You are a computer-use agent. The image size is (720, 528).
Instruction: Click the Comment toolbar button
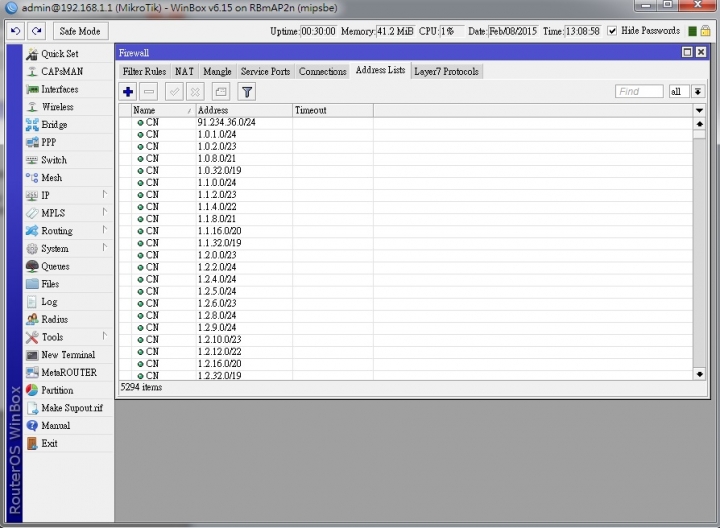coord(221,92)
